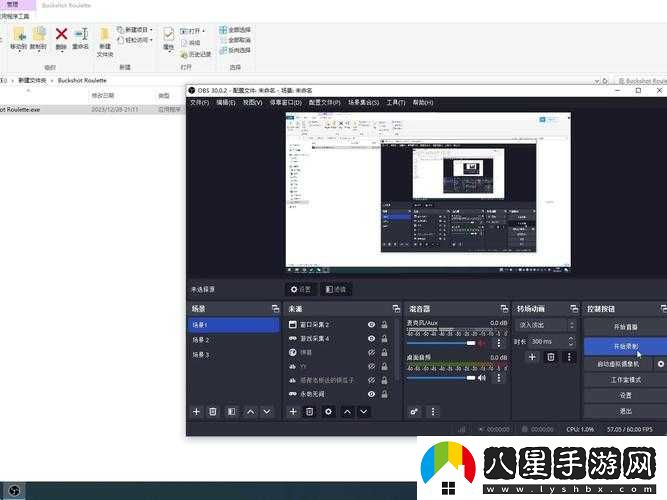Remove the transition with the trash icon
This screenshot has height=500, width=667.
click(x=550, y=357)
